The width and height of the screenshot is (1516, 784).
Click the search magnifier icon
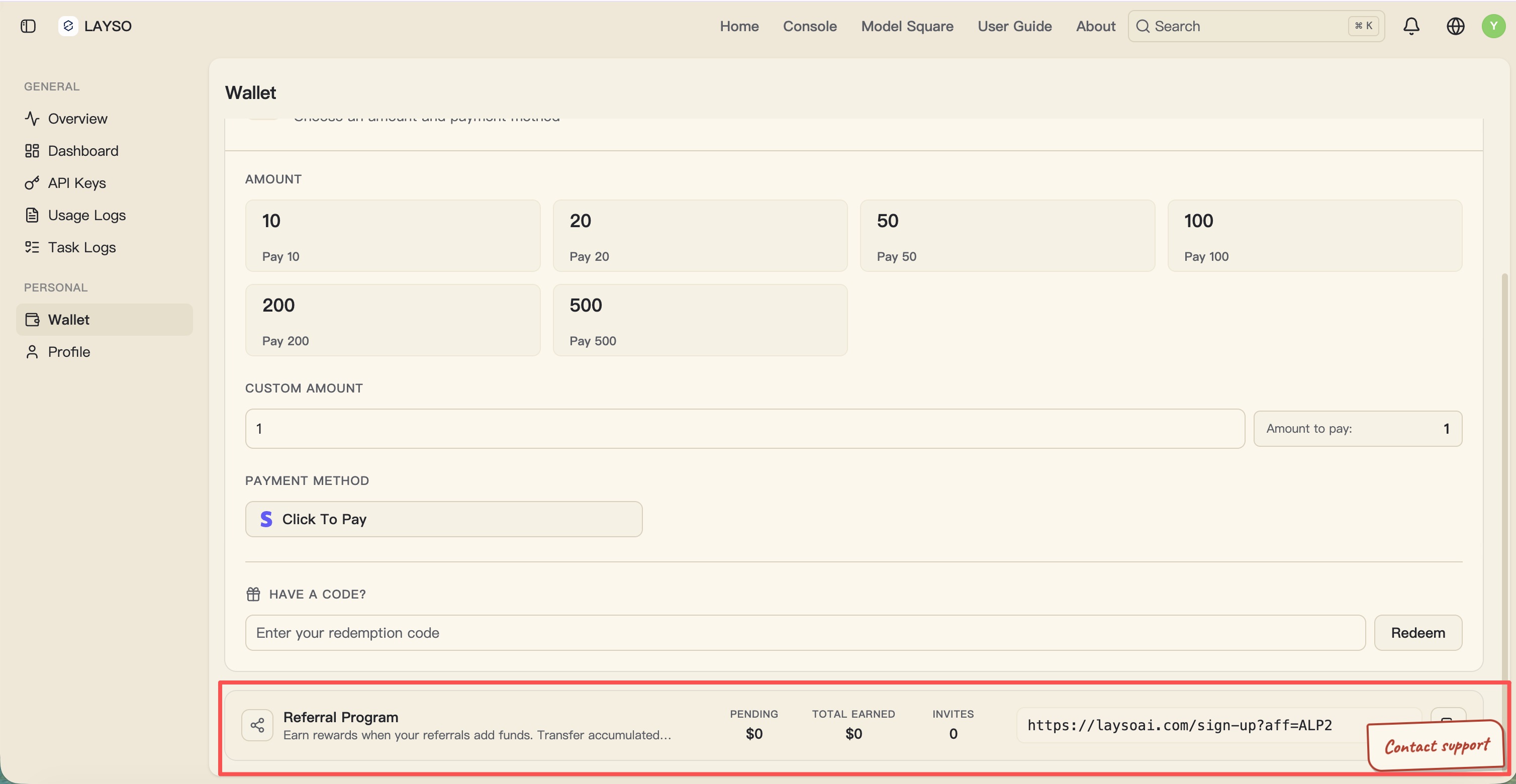1143,26
